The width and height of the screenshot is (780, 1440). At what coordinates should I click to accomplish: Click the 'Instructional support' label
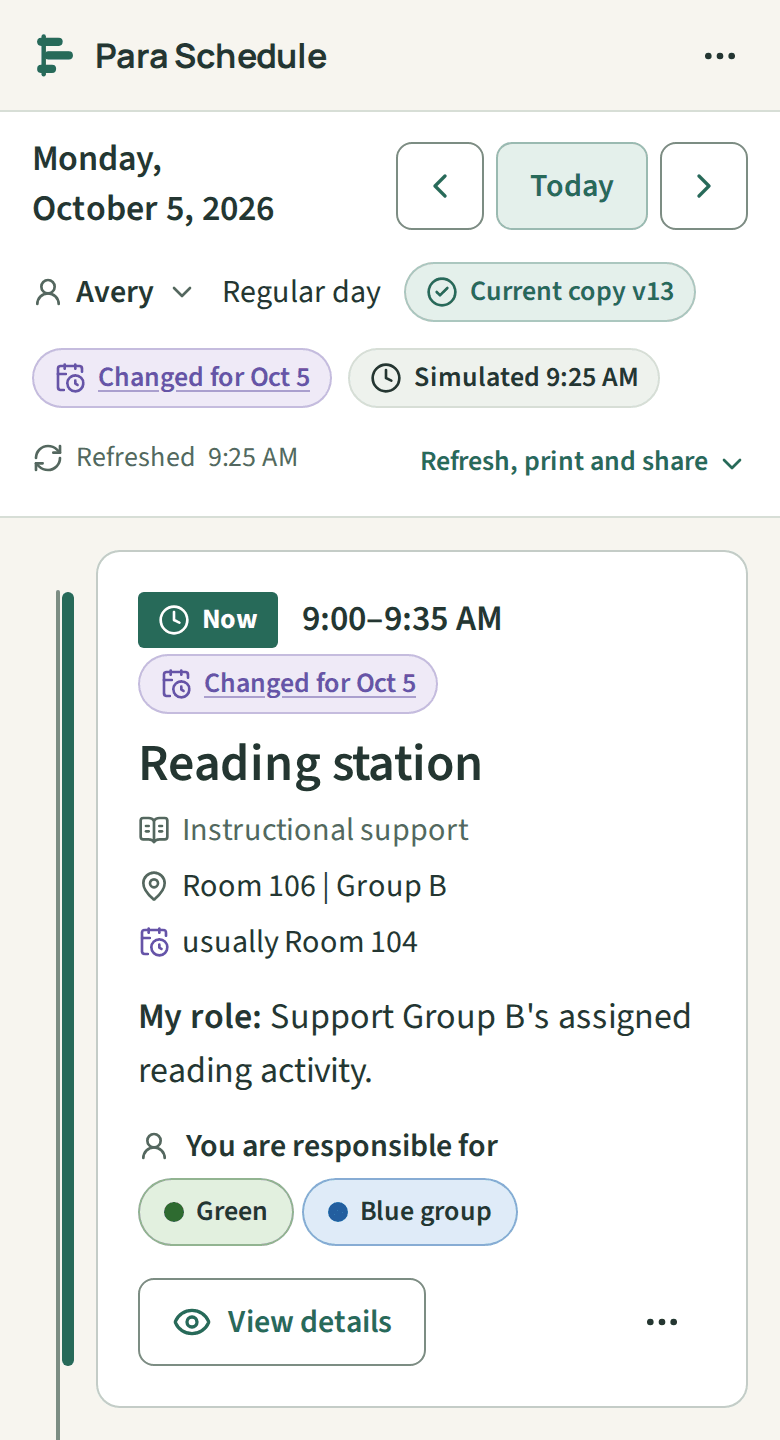325,830
